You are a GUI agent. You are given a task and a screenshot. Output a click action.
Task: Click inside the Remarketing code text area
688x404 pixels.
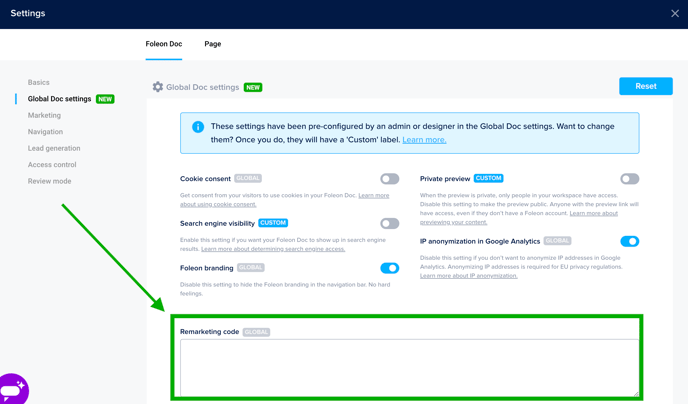(x=408, y=367)
